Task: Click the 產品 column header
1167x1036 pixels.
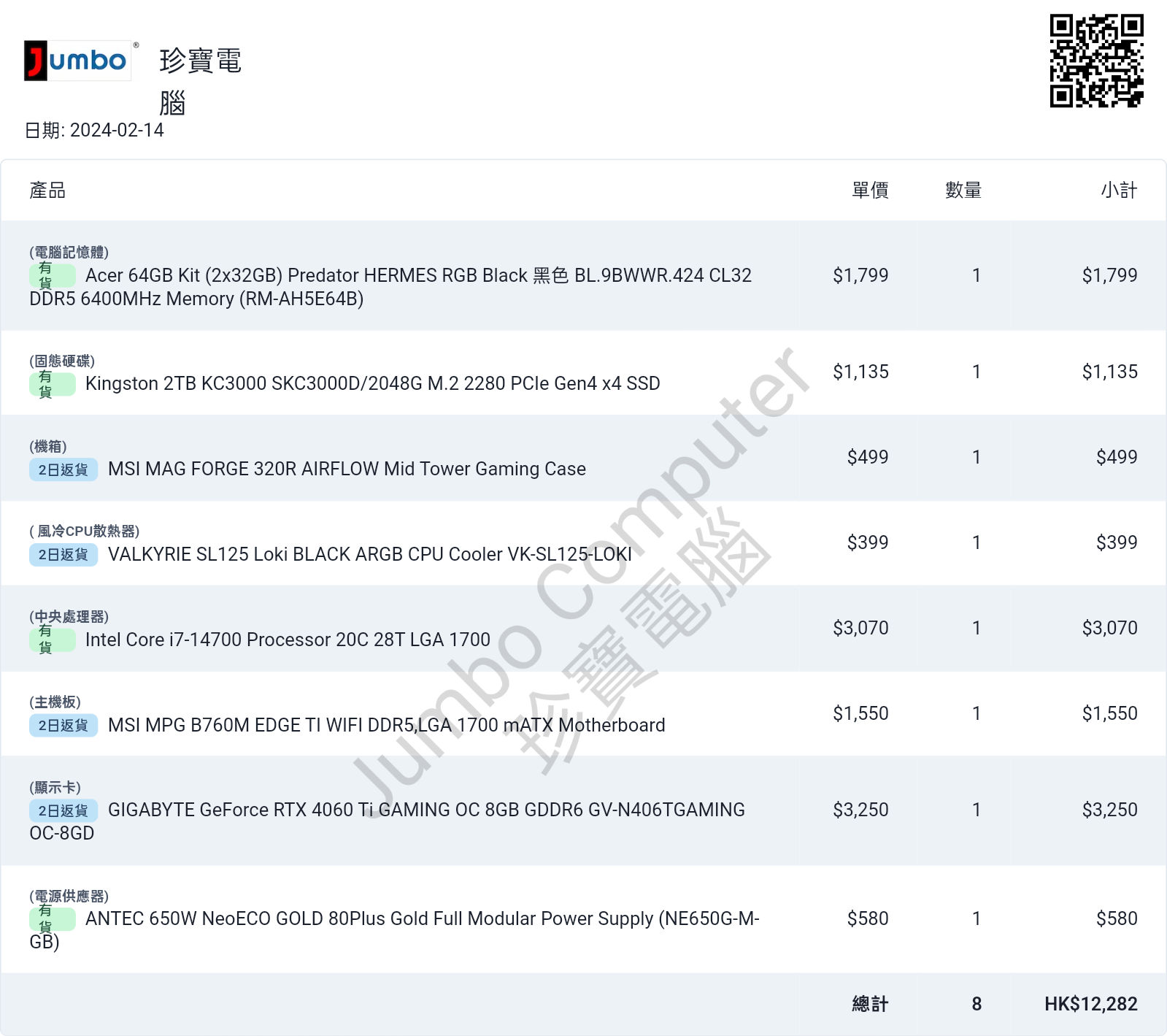Action: point(47,191)
